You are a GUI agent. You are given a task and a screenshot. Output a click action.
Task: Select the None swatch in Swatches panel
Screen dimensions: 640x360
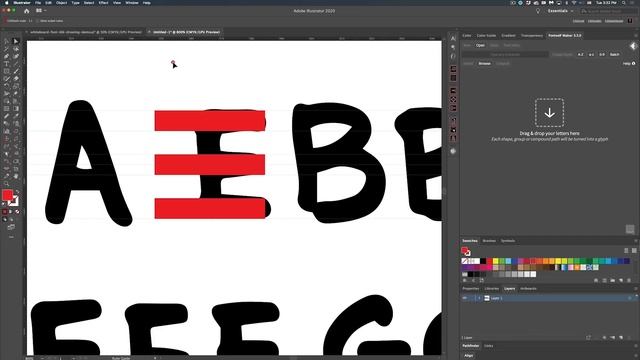pyautogui.click(x=464, y=261)
